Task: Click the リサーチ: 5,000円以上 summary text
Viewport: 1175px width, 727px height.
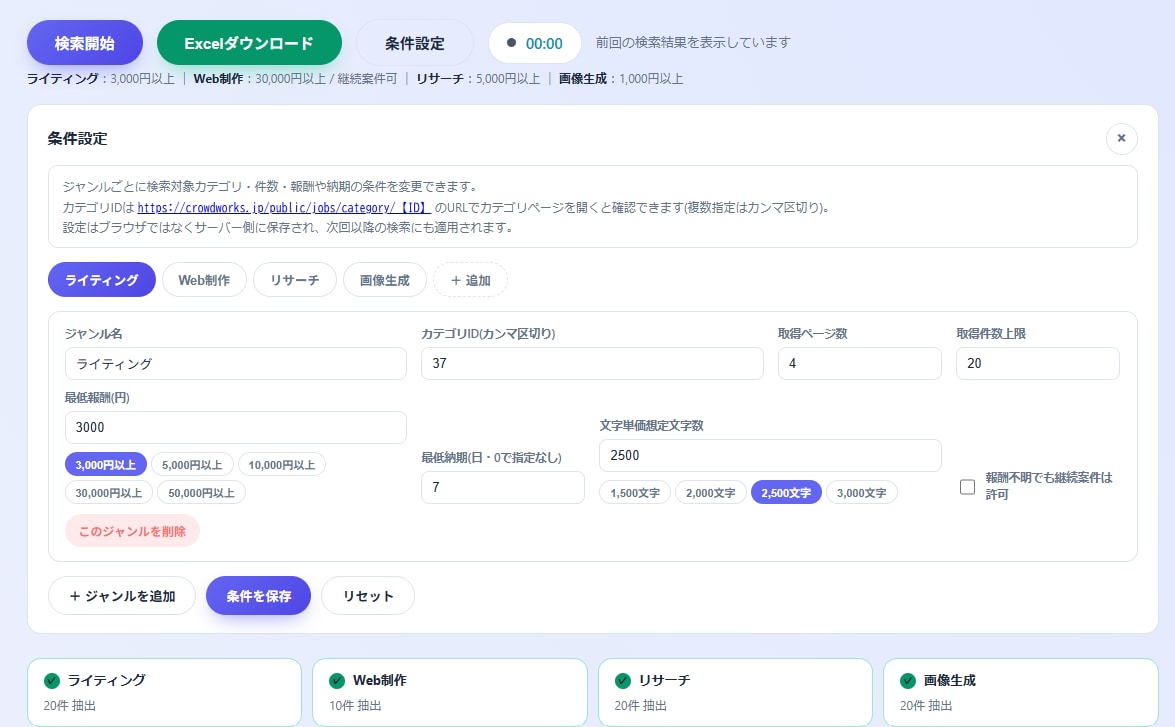Action: pos(478,79)
